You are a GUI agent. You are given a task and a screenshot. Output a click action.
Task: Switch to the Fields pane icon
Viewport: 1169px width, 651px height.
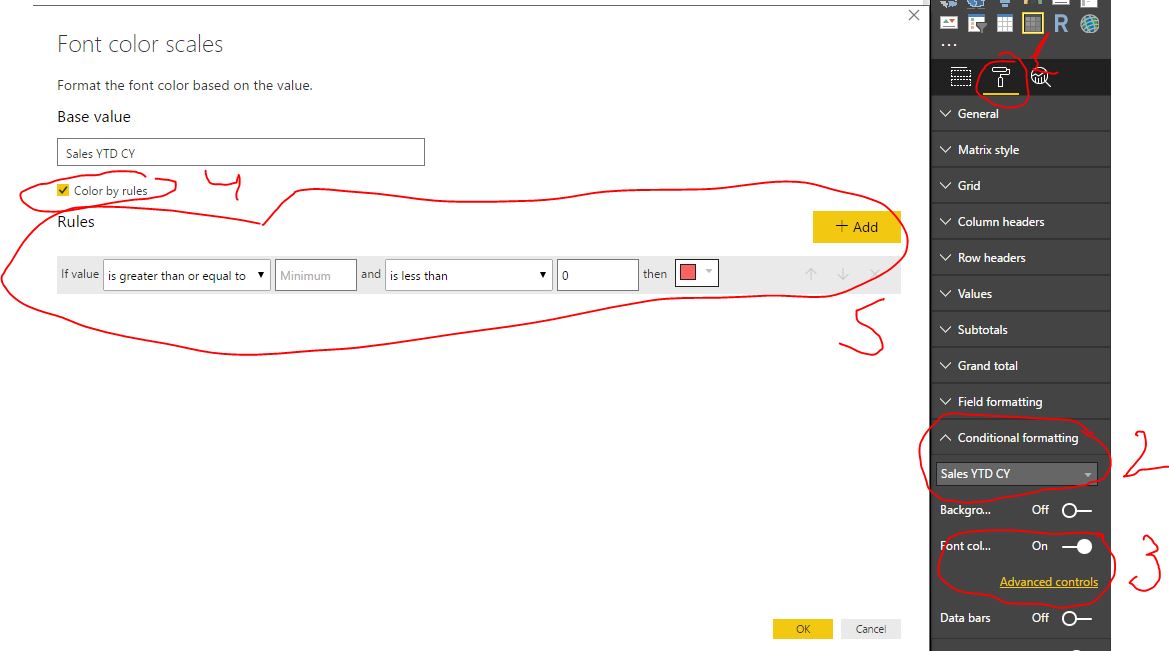click(960, 77)
